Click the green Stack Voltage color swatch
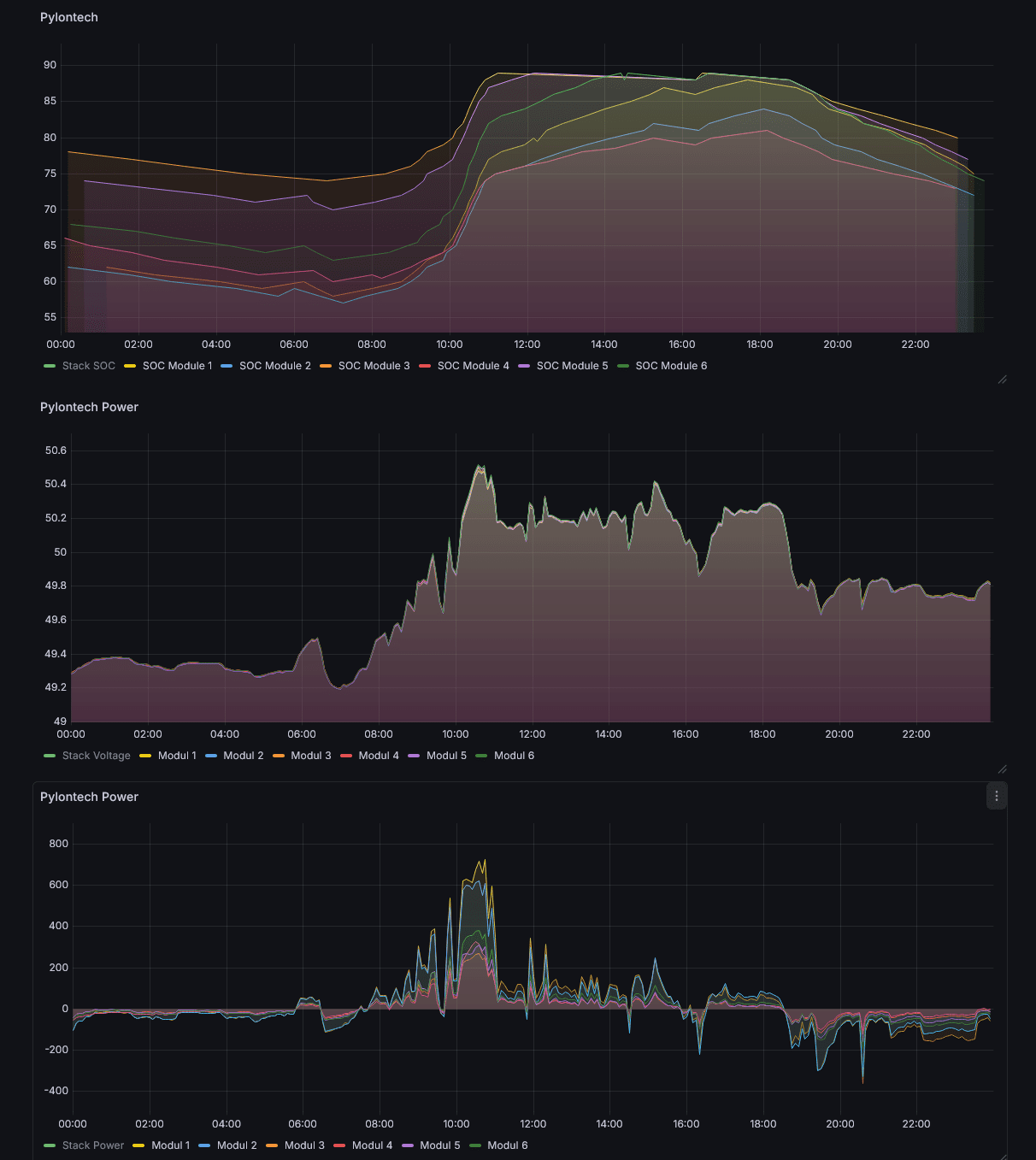 (50, 756)
